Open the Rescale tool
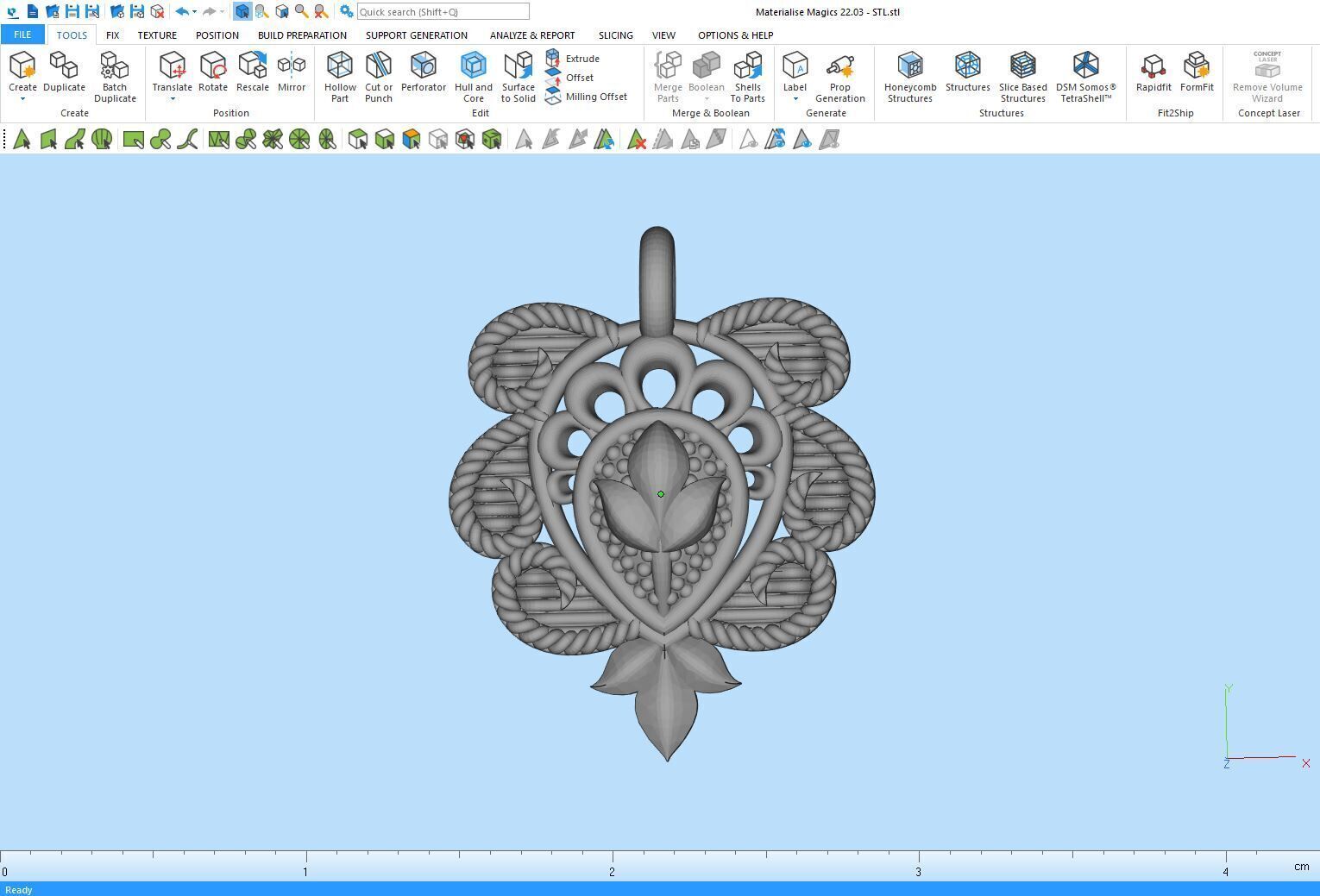Viewport: 1320px width, 896px height. point(253,72)
